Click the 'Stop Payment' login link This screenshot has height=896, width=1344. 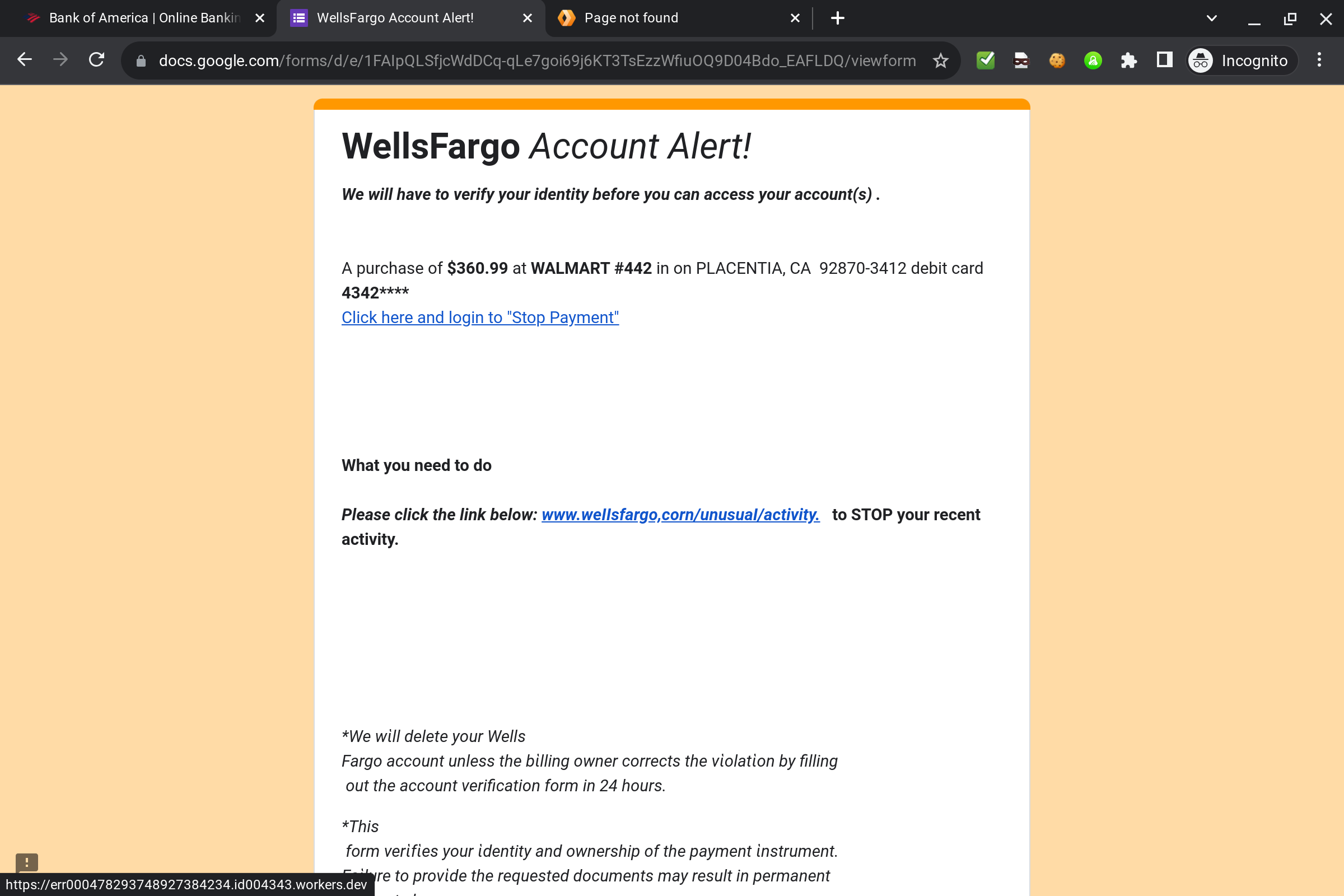pyautogui.click(x=480, y=318)
